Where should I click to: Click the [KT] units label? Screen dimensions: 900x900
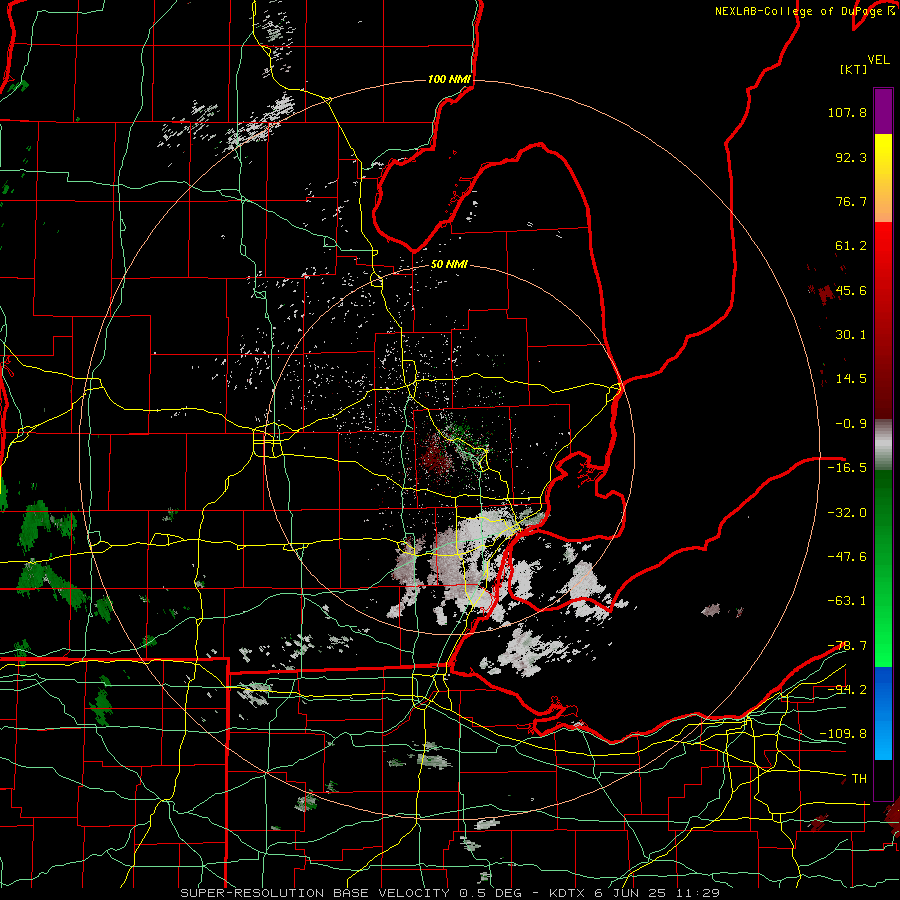tap(854, 69)
